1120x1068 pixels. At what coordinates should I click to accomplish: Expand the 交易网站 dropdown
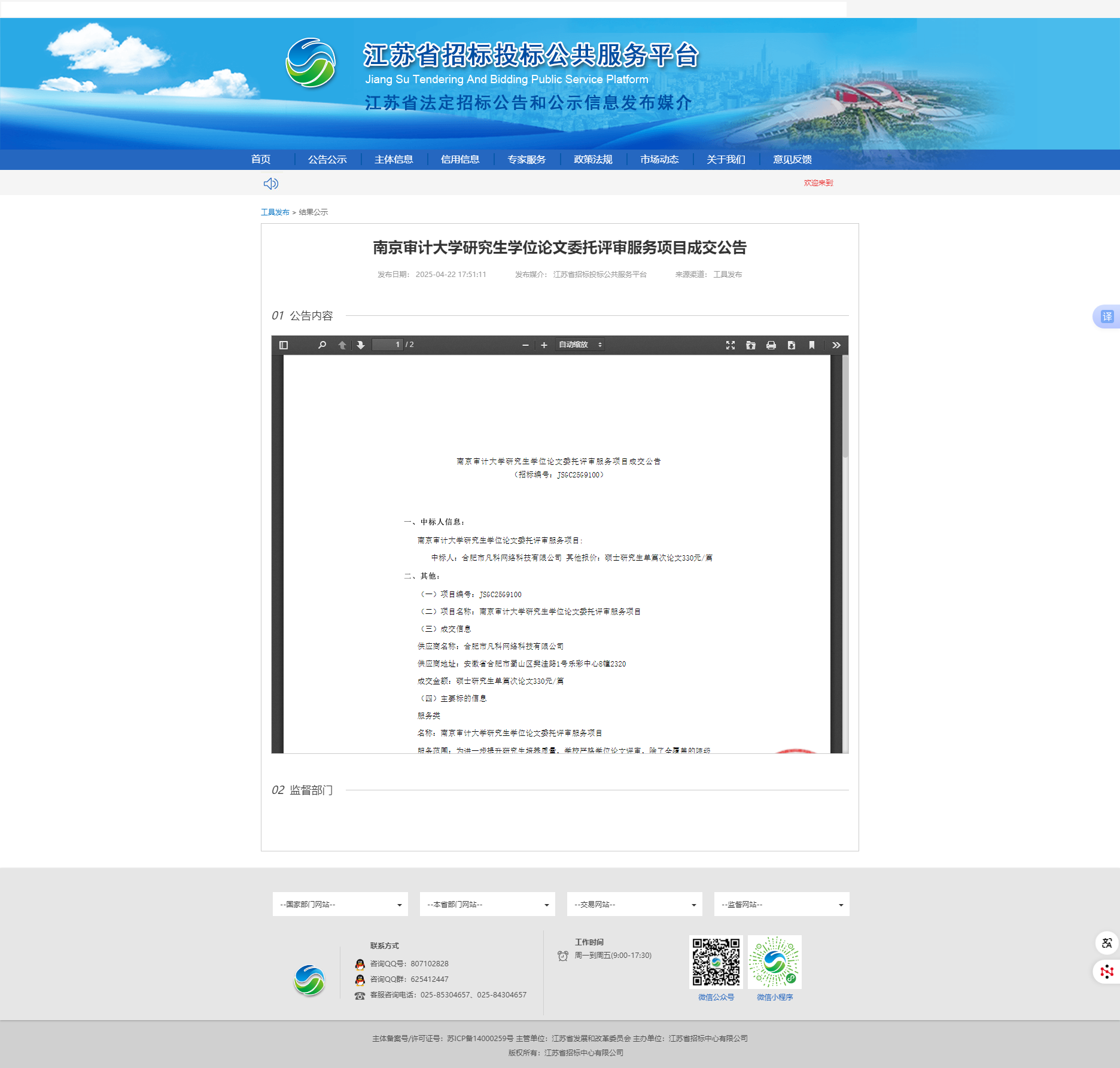635,904
